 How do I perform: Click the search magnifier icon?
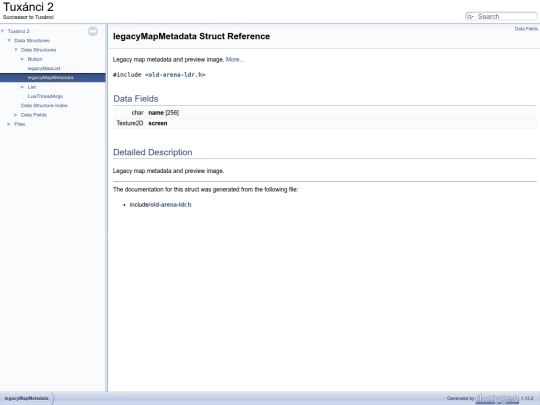[470, 17]
